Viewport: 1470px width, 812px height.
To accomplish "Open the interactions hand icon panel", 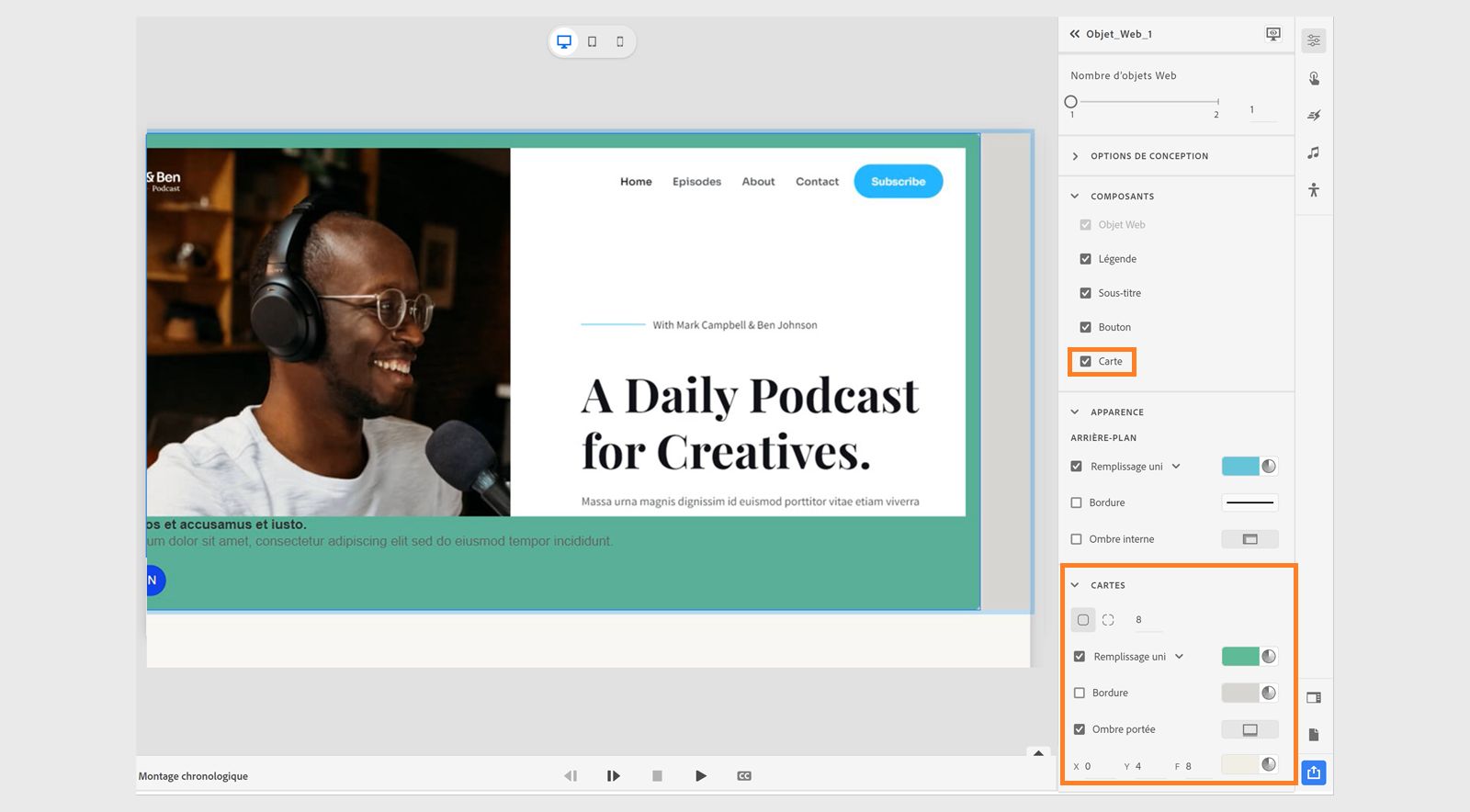I will 1314,79.
